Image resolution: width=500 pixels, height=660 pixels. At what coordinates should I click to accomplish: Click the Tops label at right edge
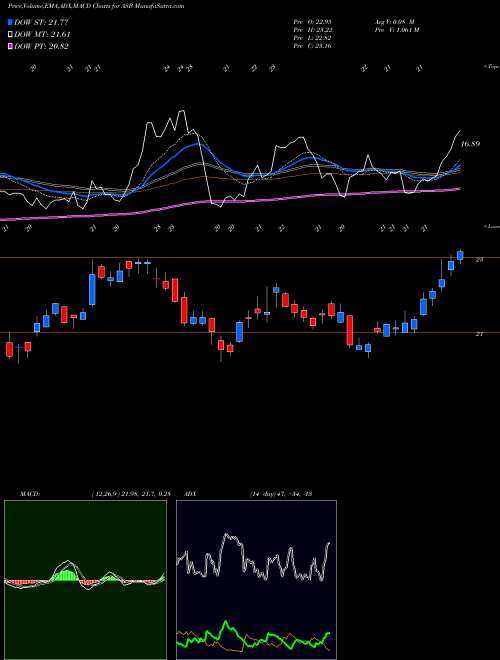pos(492,67)
